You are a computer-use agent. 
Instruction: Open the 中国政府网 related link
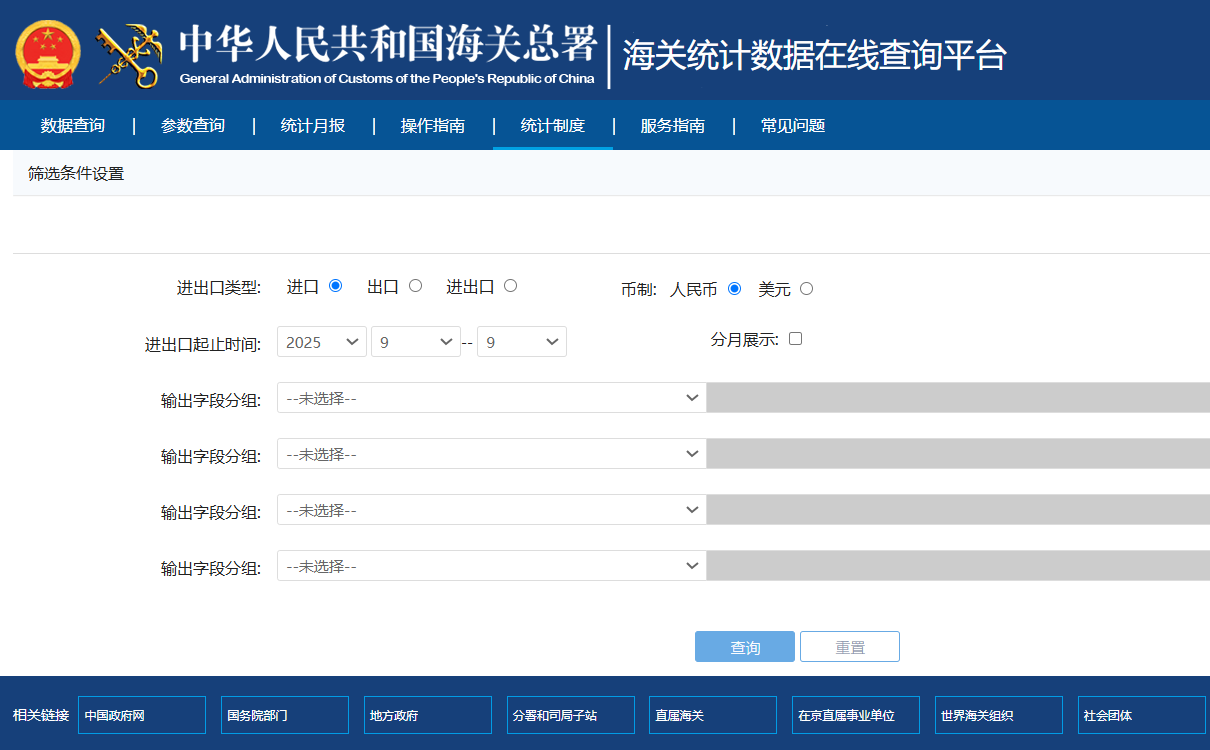[141, 715]
